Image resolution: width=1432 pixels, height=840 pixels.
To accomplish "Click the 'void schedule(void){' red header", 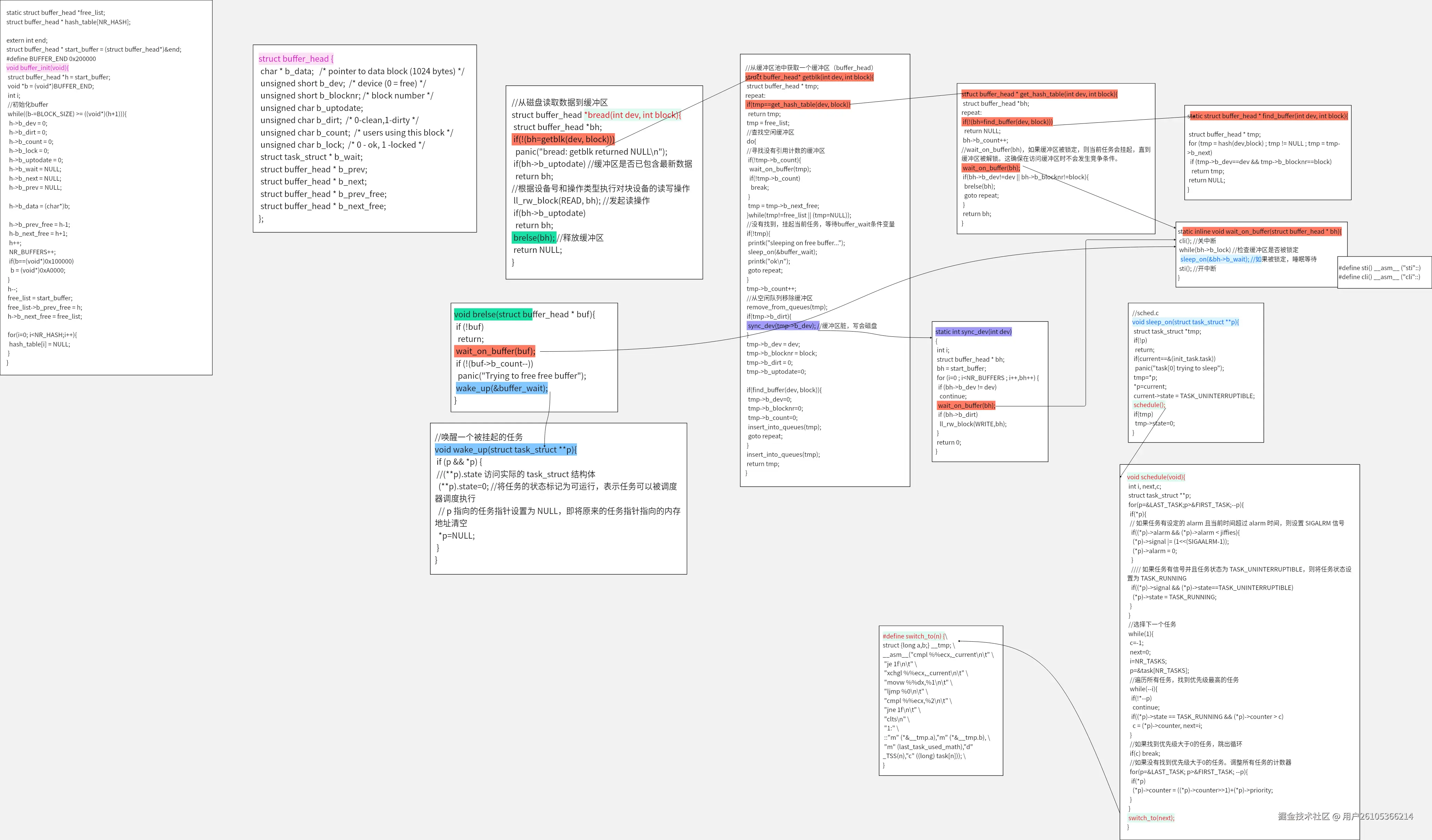I will [1156, 477].
